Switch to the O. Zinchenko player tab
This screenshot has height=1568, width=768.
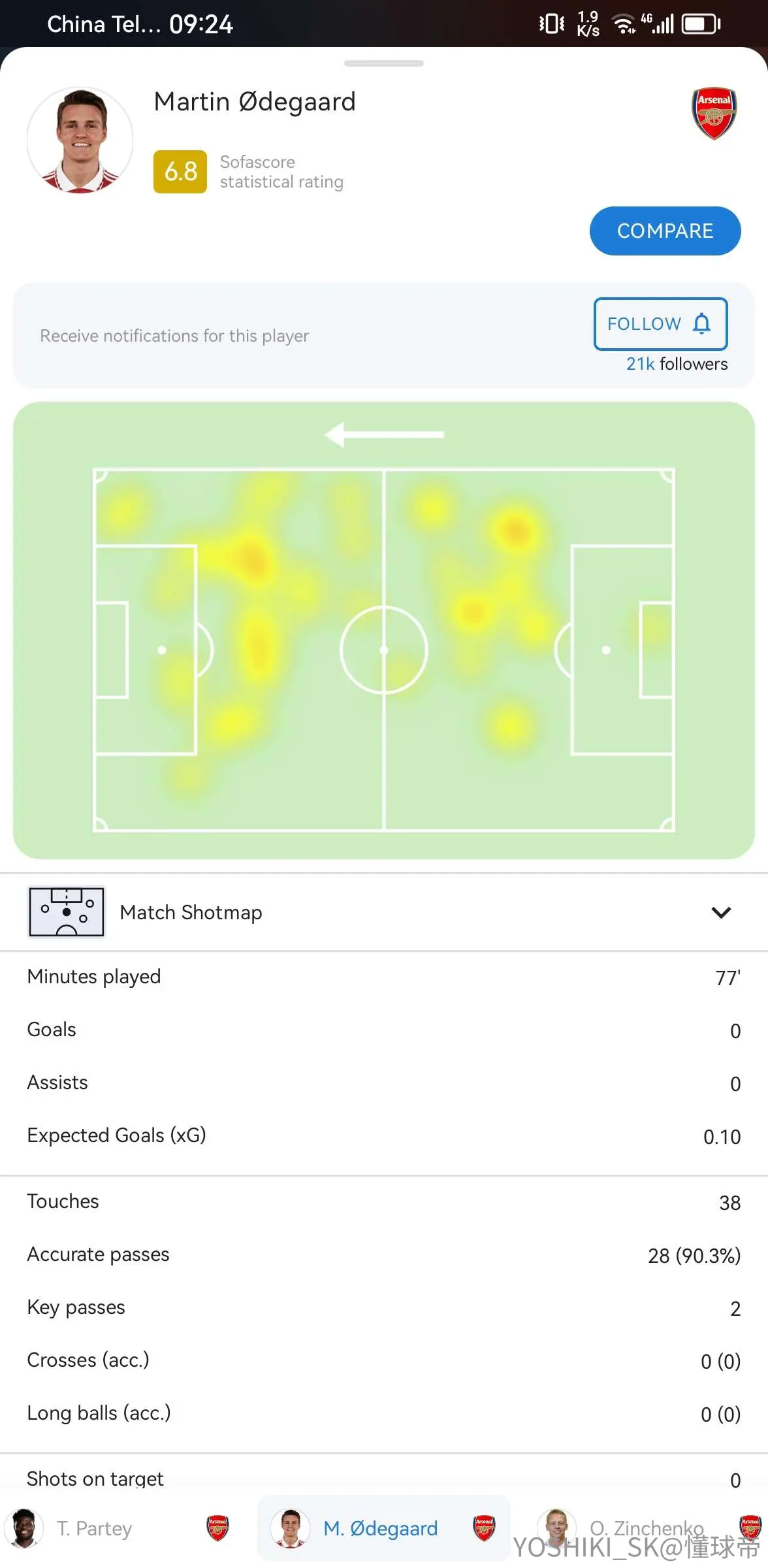click(647, 1529)
